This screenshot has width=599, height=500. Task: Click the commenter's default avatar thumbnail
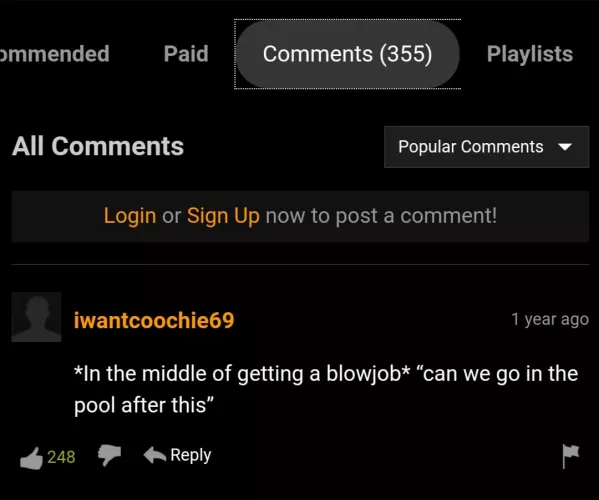(36, 317)
